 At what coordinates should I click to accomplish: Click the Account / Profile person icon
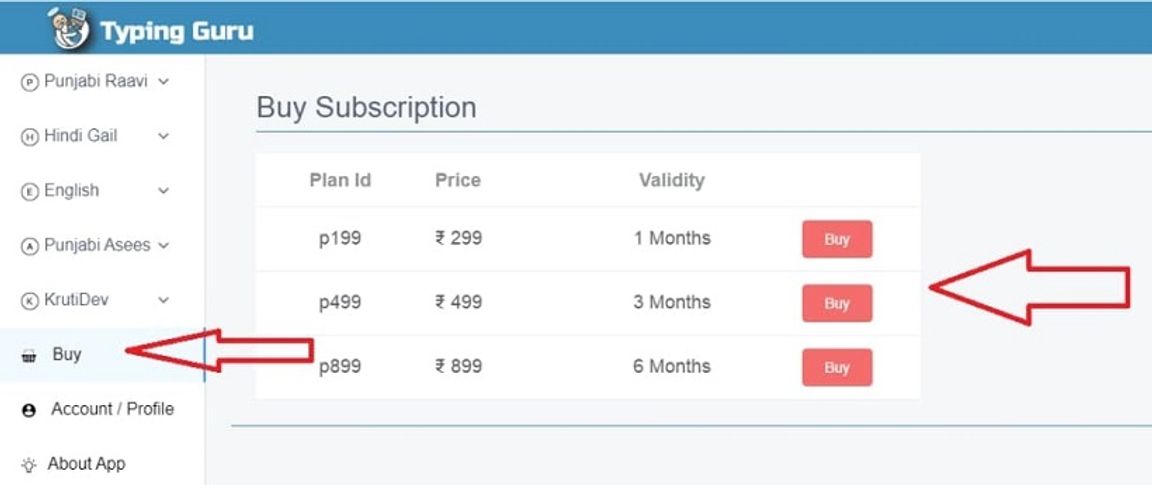coord(29,410)
